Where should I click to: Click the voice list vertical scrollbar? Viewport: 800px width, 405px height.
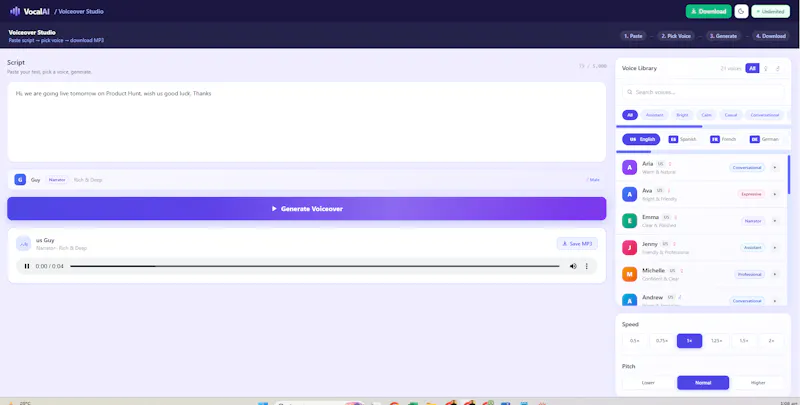(x=789, y=174)
